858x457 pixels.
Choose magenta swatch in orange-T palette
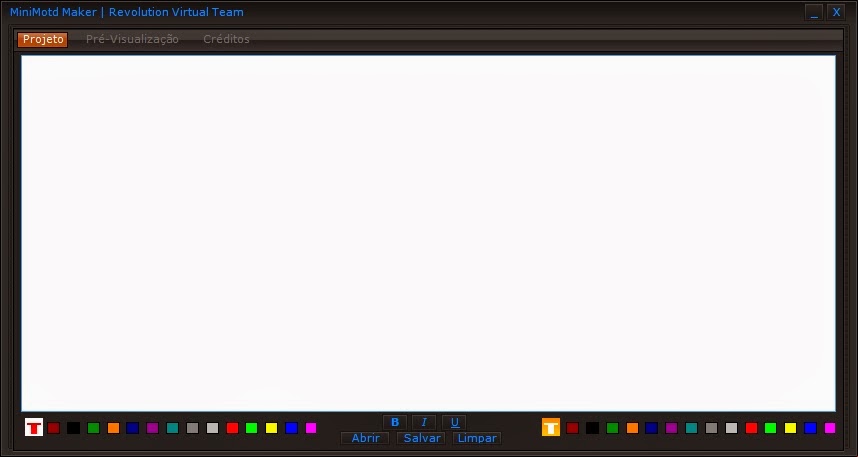point(830,428)
